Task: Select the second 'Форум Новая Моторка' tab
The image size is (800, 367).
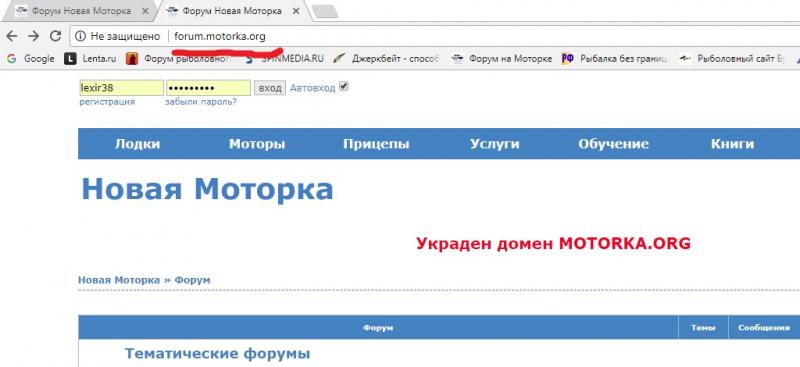Action: [x=232, y=11]
